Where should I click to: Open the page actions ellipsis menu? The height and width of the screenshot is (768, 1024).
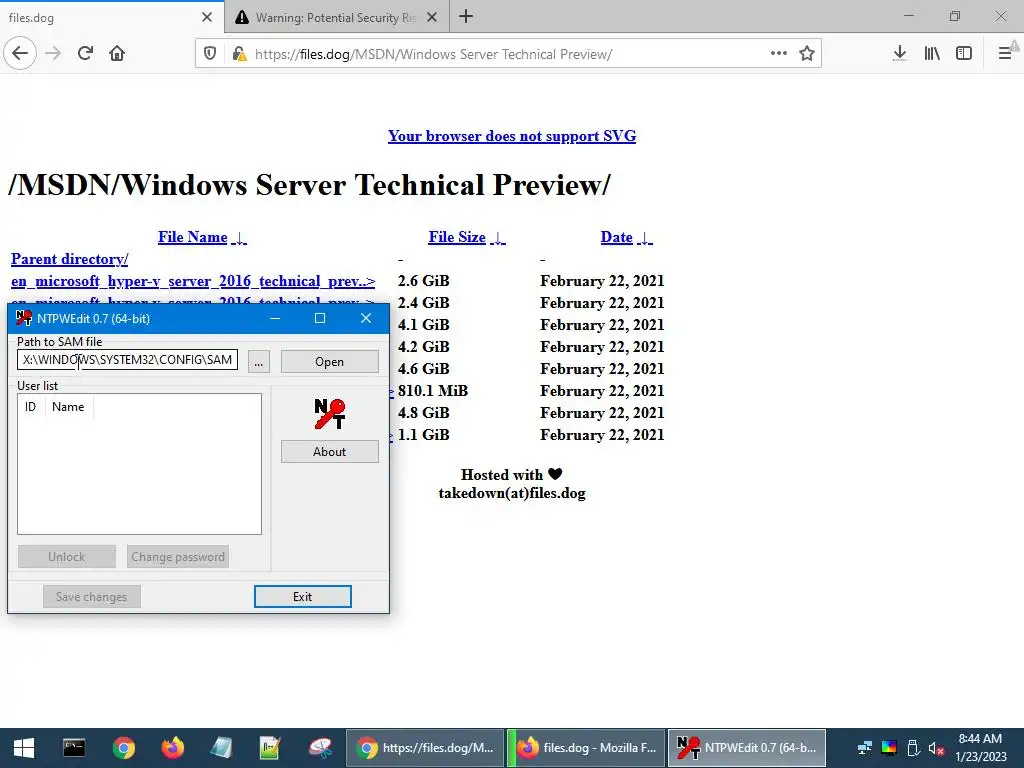[x=778, y=54]
